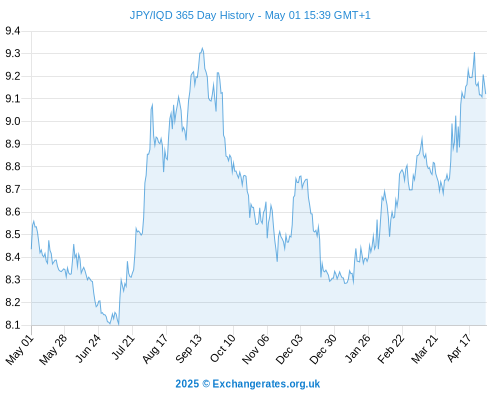
Task: Open the Exchangerates.org.uk link
Action: pyautogui.click(x=266, y=384)
